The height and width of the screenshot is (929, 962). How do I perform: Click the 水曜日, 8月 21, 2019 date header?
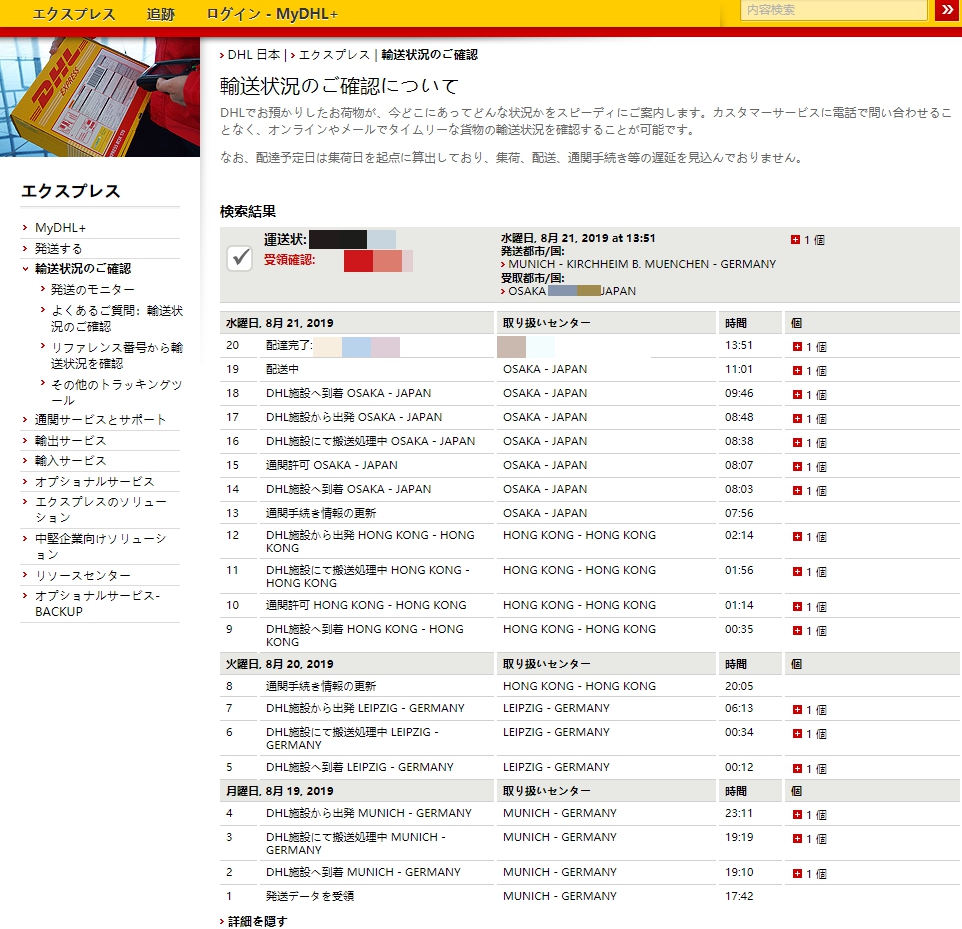point(280,323)
